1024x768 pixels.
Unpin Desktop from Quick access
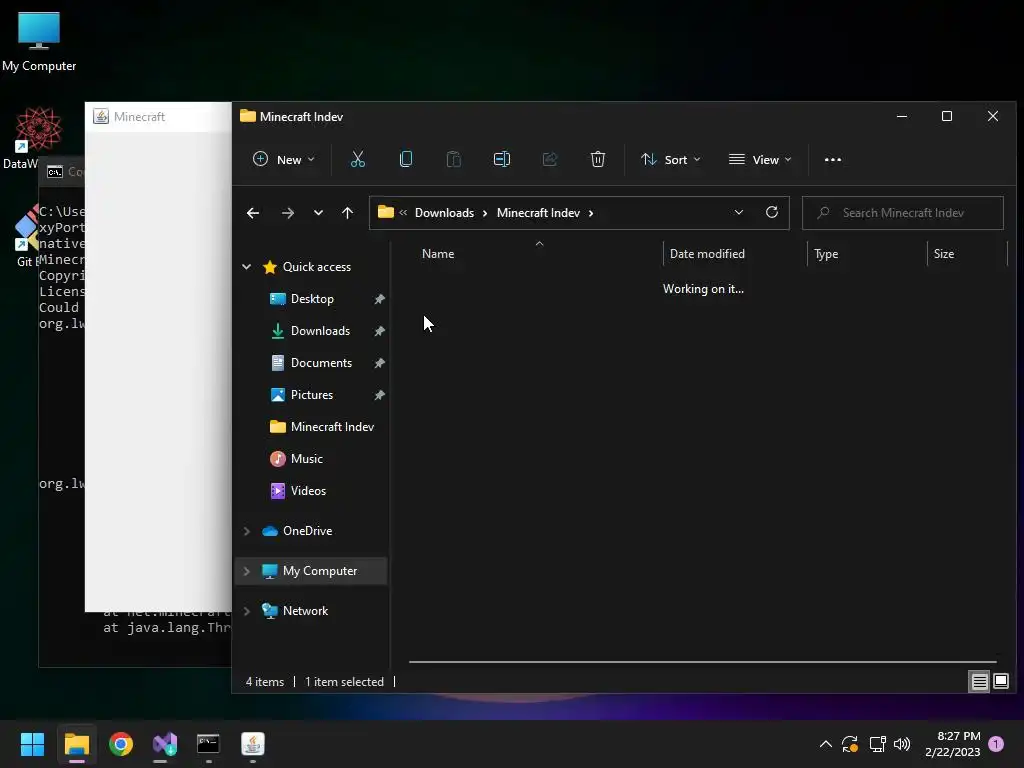point(379,299)
